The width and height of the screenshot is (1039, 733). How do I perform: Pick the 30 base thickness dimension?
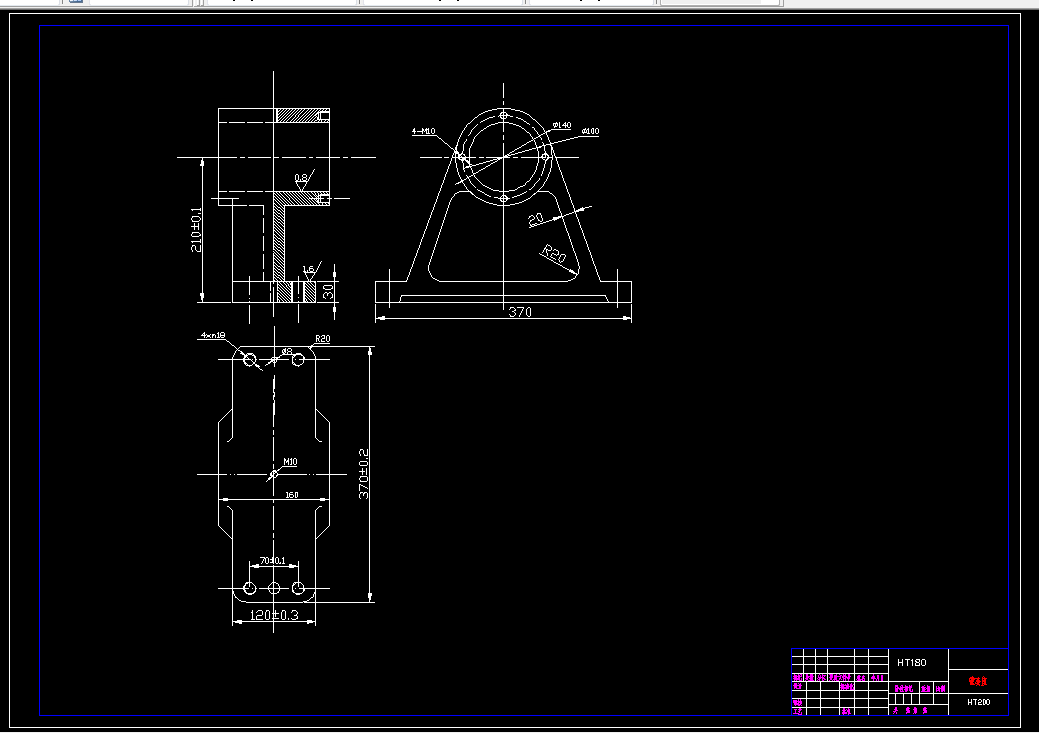328,292
